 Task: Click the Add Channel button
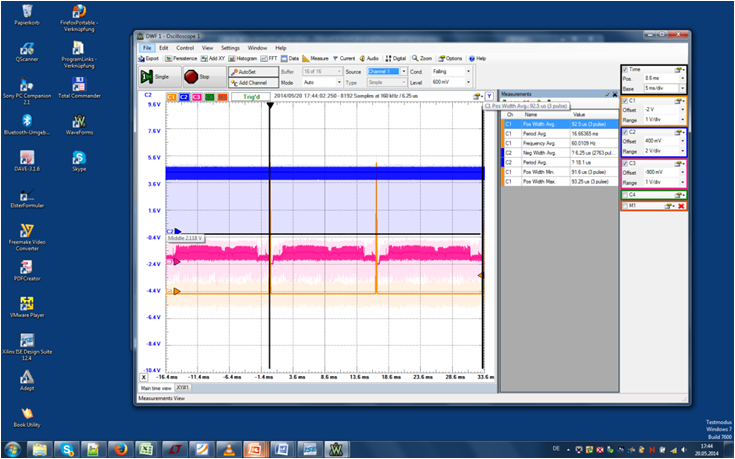250,82
